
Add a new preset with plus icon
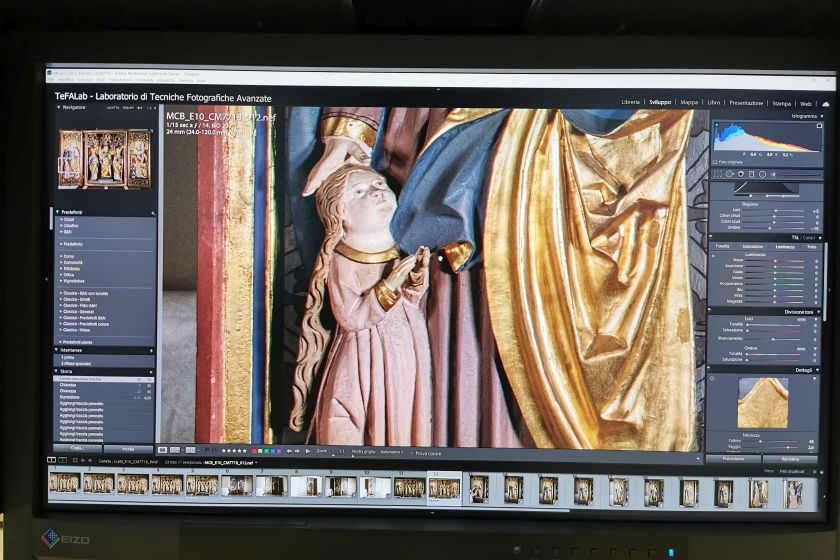click(153, 213)
